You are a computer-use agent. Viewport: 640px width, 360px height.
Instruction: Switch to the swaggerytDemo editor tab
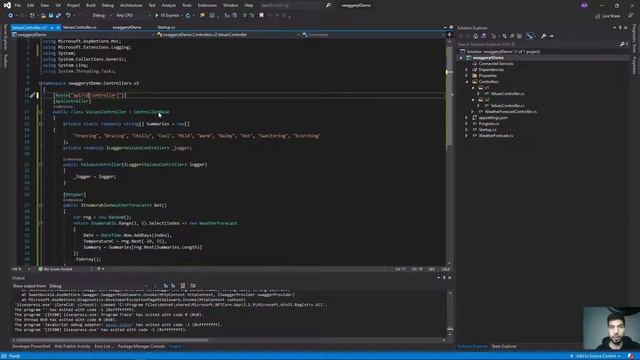pos(127,27)
